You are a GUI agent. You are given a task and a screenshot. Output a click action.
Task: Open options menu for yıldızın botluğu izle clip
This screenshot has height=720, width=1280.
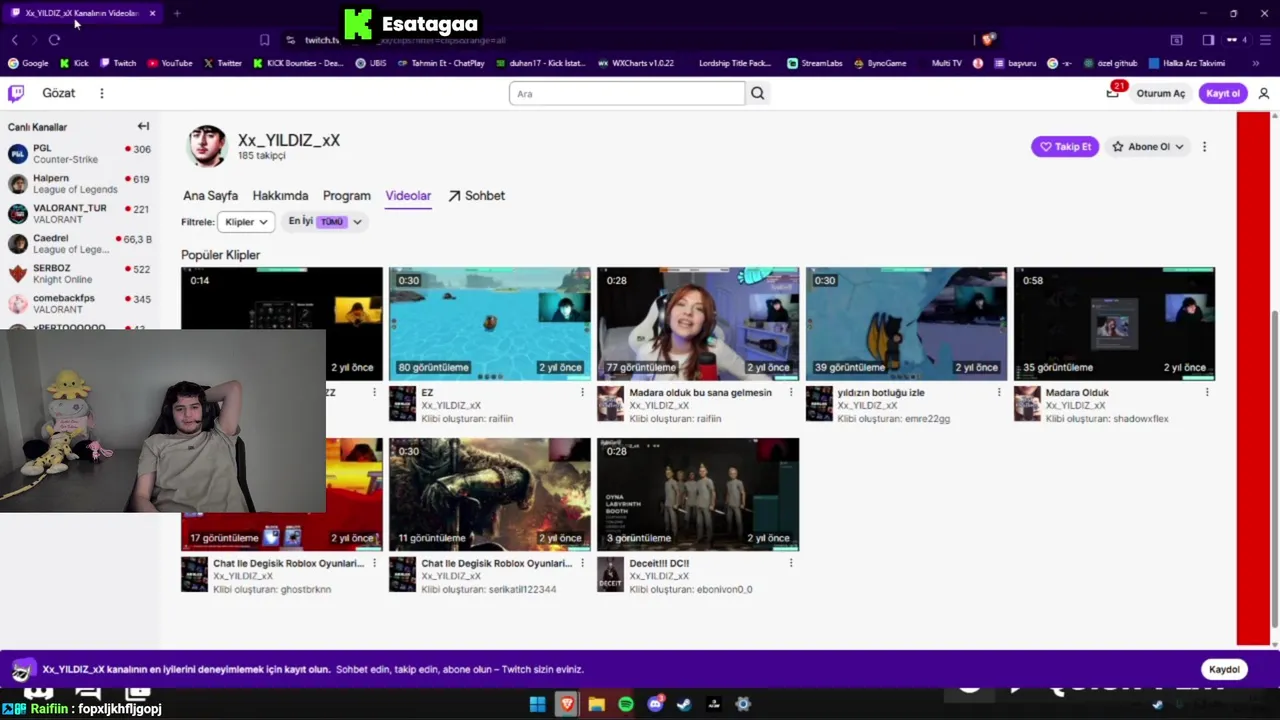pyautogui.click(x=999, y=392)
